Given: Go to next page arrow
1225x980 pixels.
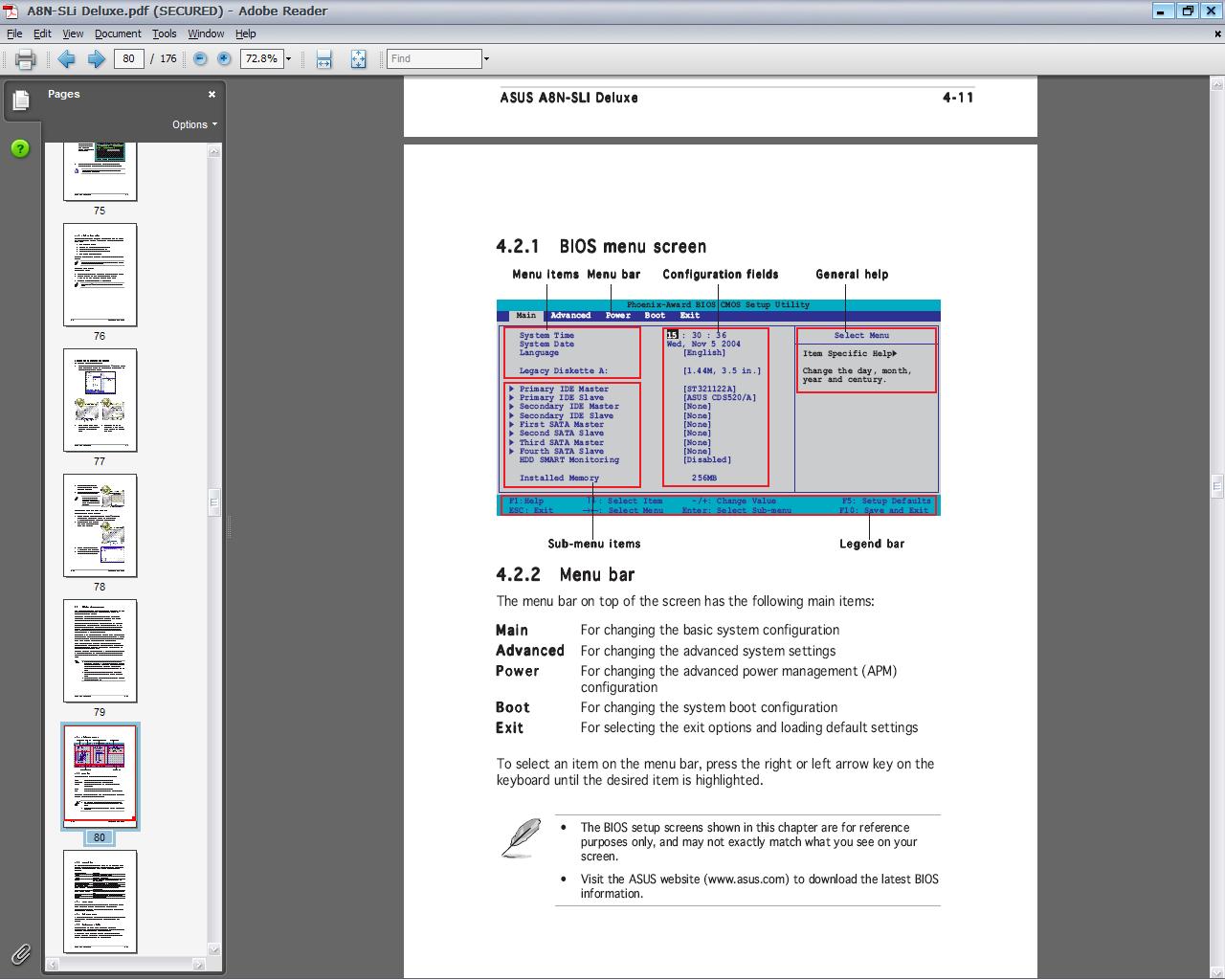Looking at the screenshot, I should [96, 59].
